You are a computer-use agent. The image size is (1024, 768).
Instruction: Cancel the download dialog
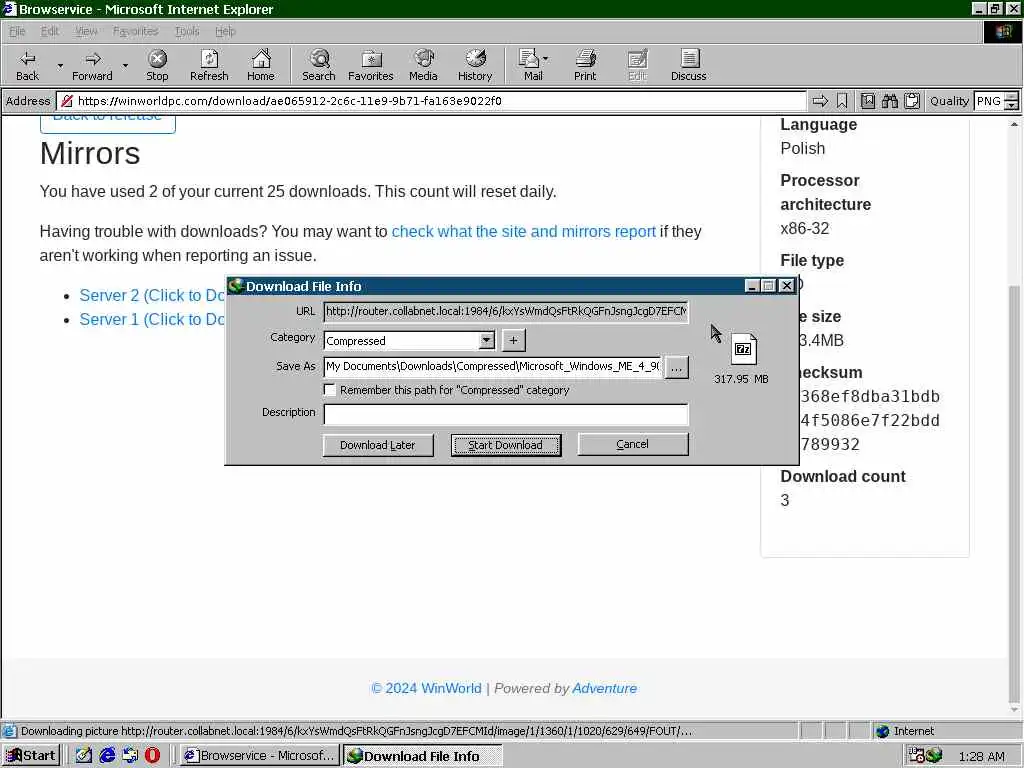632,444
